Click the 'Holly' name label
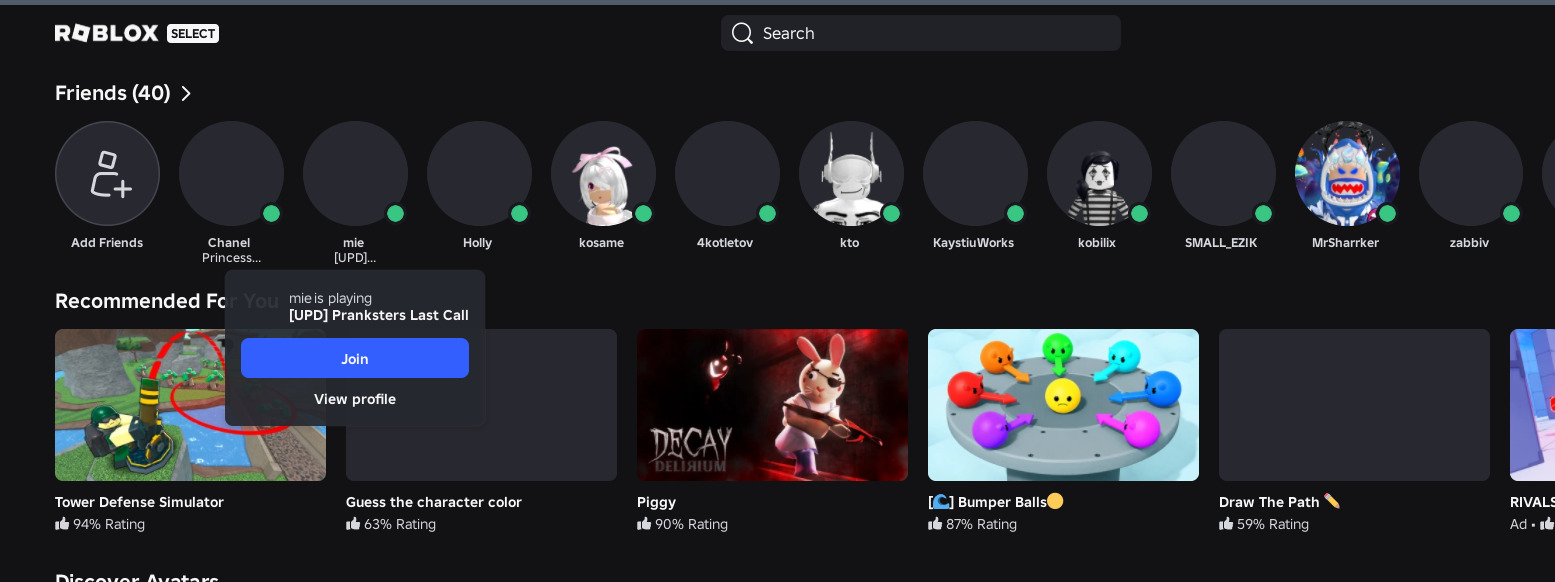1555x582 pixels. pos(477,243)
